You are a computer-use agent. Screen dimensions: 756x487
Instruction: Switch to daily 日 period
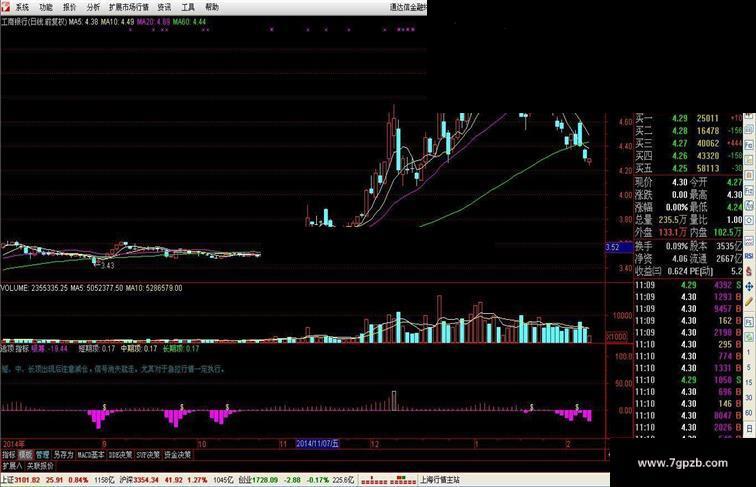click(749, 428)
